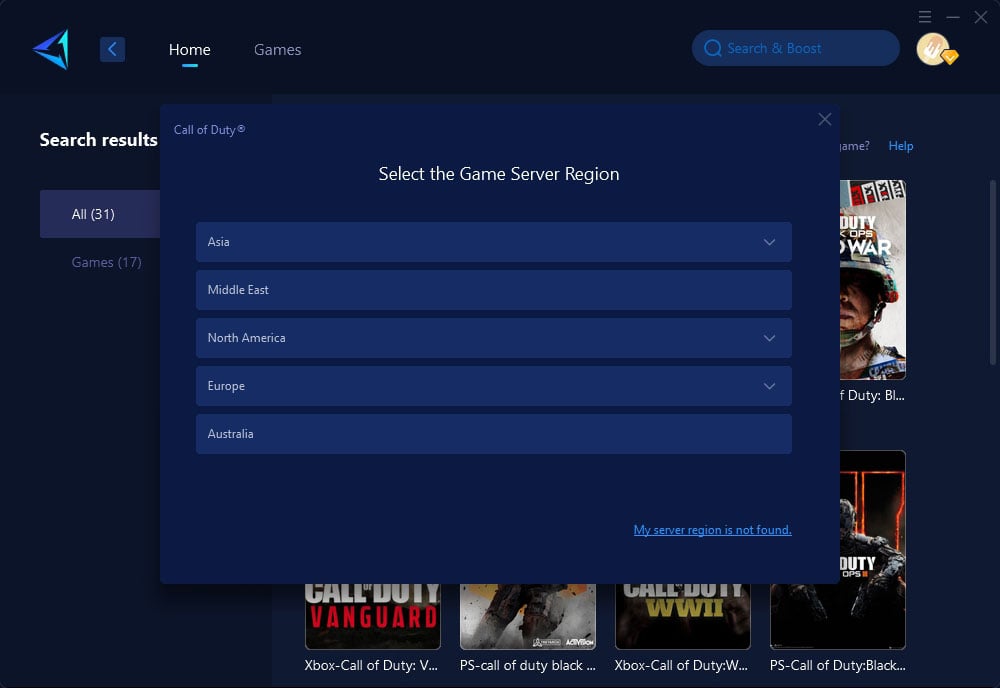Switch to the Games tab

click(x=277, y=49)
